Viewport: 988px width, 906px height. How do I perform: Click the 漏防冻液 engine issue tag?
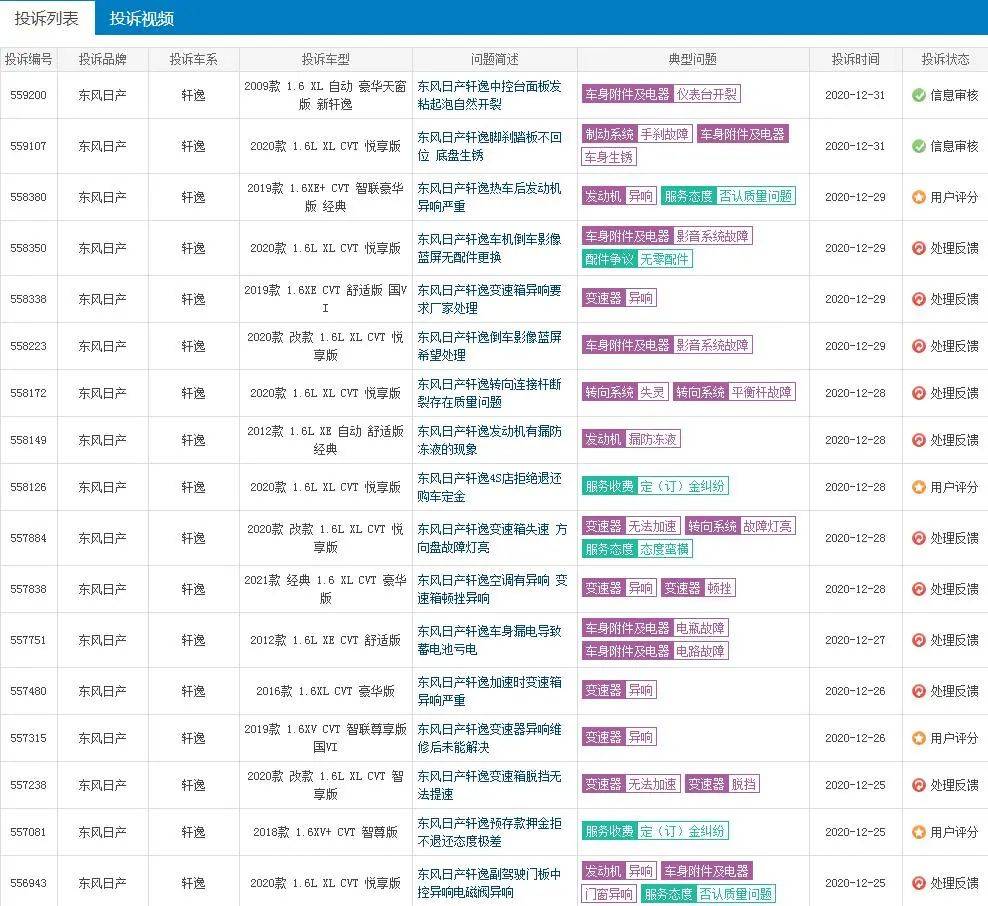coord(653,439)
